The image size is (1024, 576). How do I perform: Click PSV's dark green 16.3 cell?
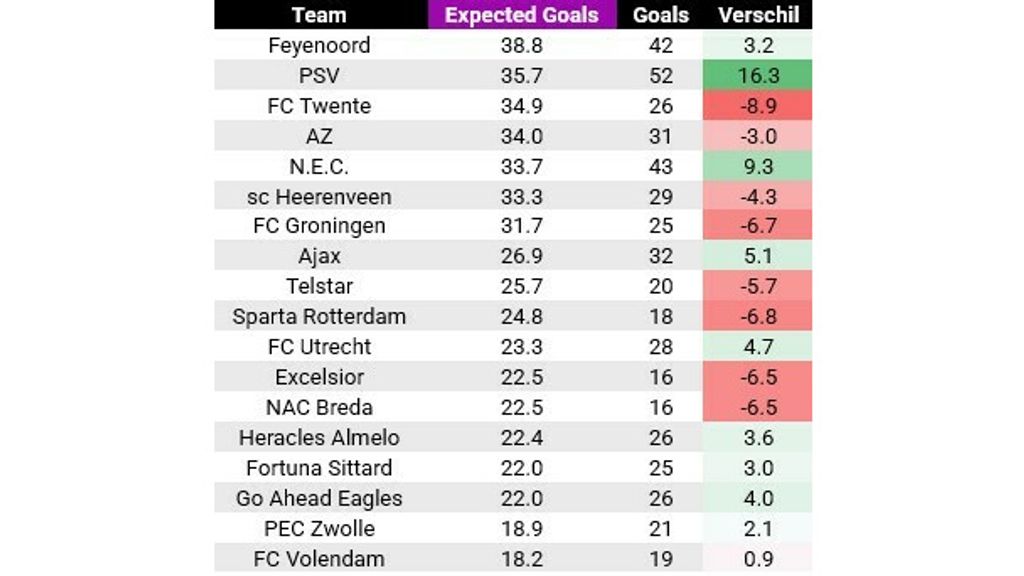tap(759, 76)
